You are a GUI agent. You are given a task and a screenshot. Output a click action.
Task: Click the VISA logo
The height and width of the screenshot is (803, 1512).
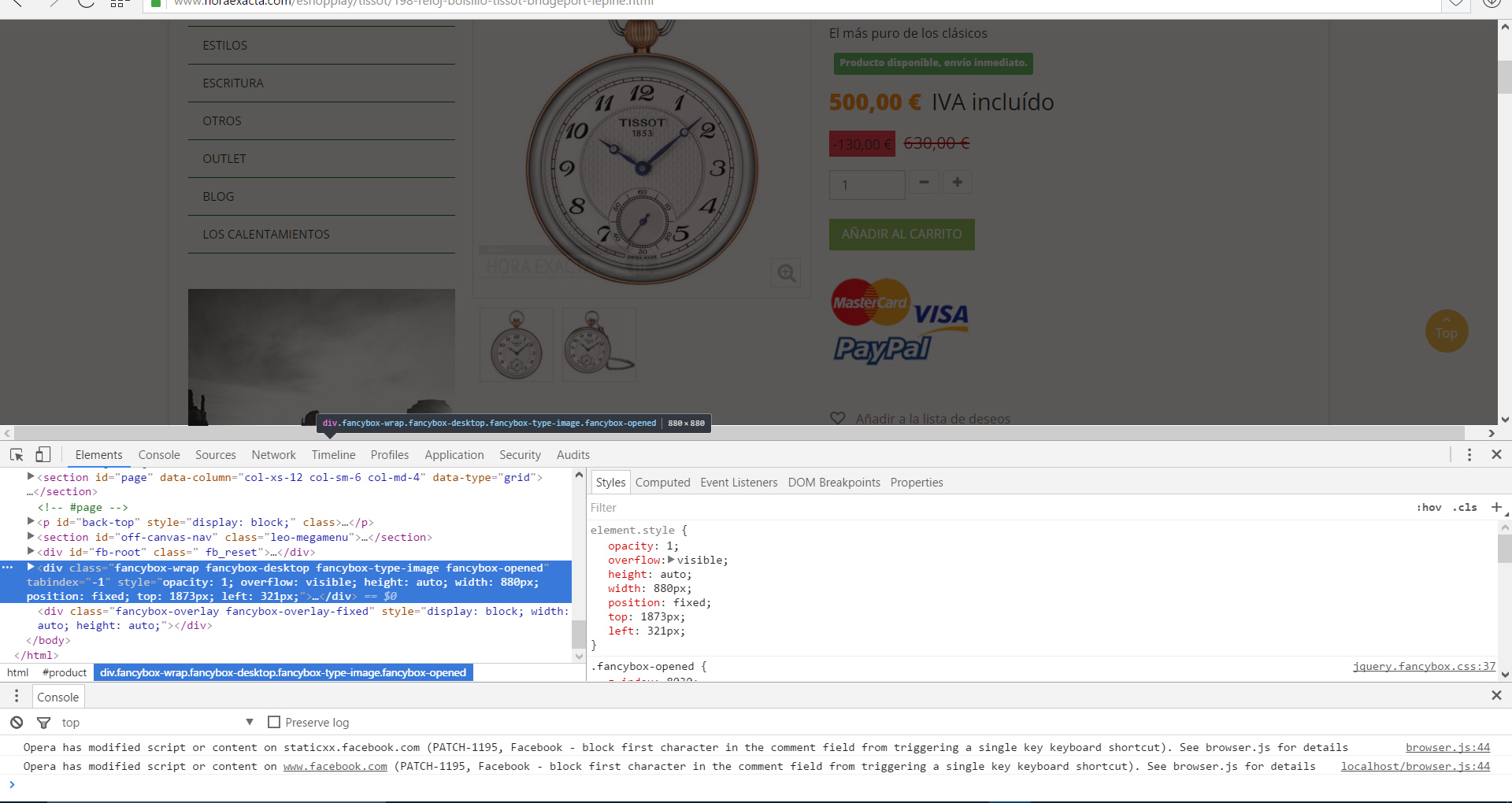[941, 315]
